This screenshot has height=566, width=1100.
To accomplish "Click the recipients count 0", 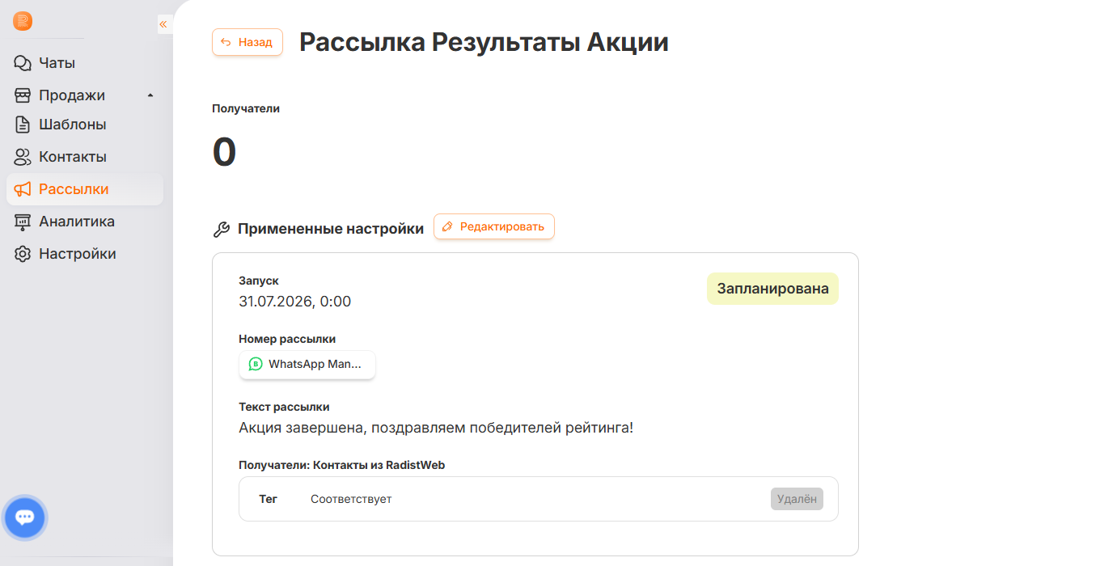I will coord(224,151).
